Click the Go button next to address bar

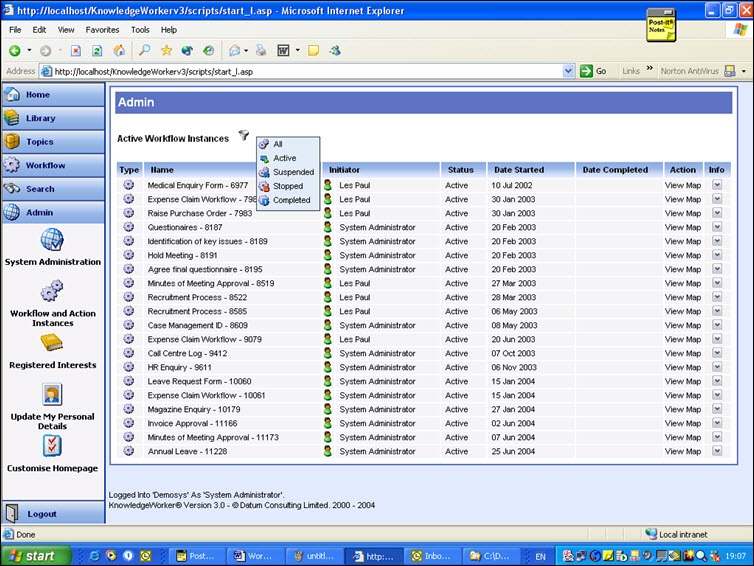593,71
